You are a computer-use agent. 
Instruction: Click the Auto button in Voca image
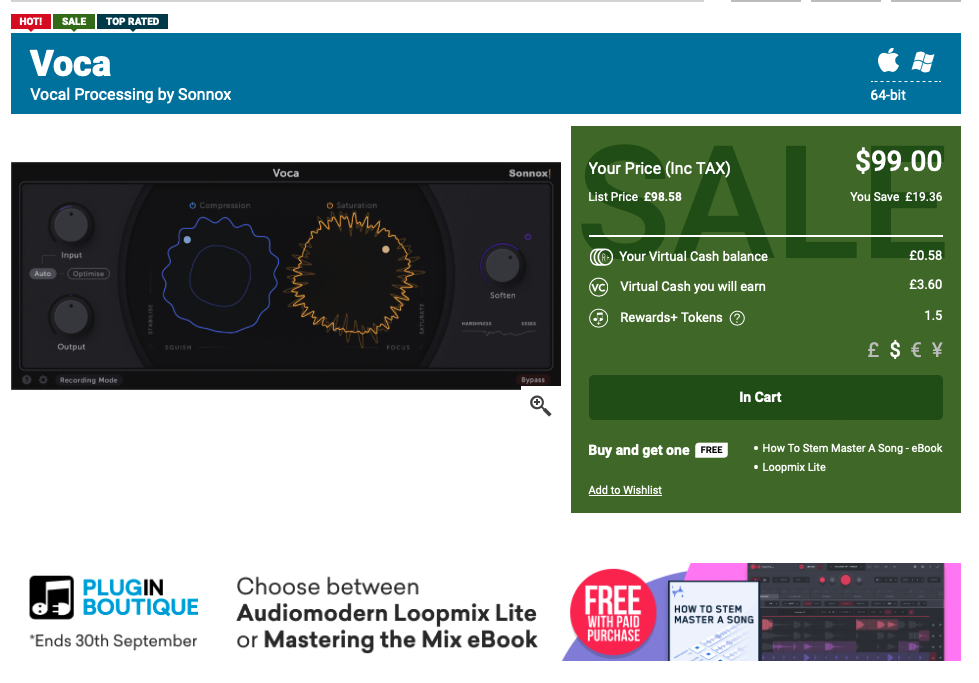coord(42,273)
